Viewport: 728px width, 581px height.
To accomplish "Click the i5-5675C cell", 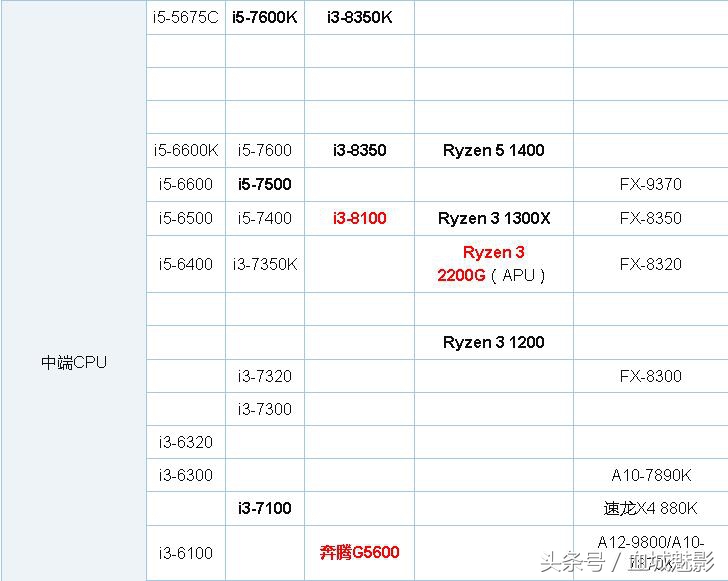I will click(x=186, y=17).
